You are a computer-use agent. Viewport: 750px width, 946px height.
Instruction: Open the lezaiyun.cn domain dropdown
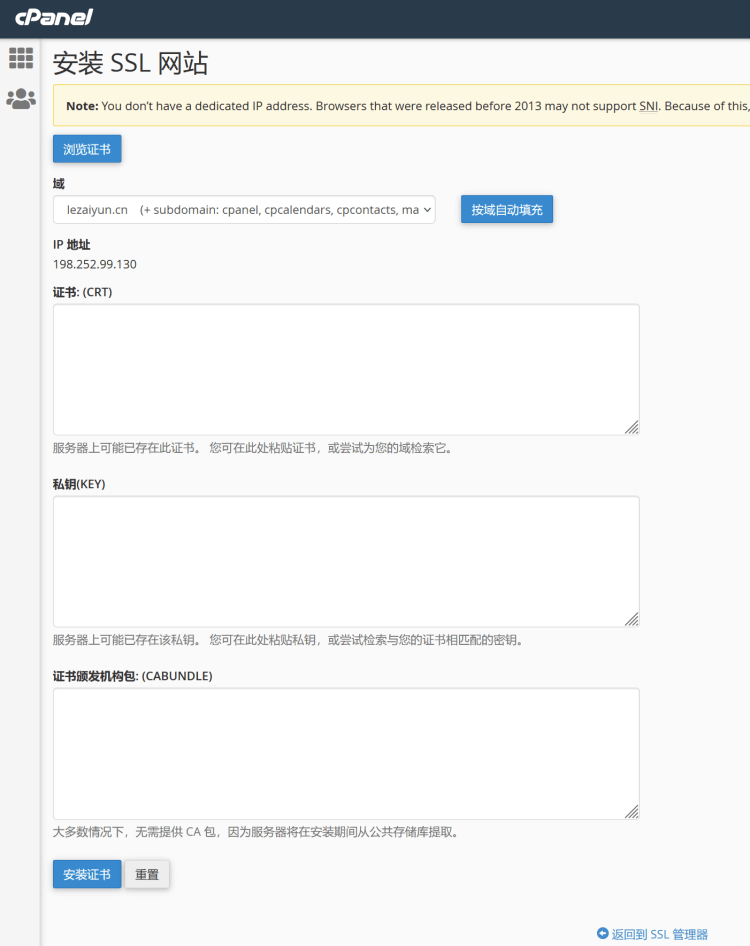pos(244,209)
